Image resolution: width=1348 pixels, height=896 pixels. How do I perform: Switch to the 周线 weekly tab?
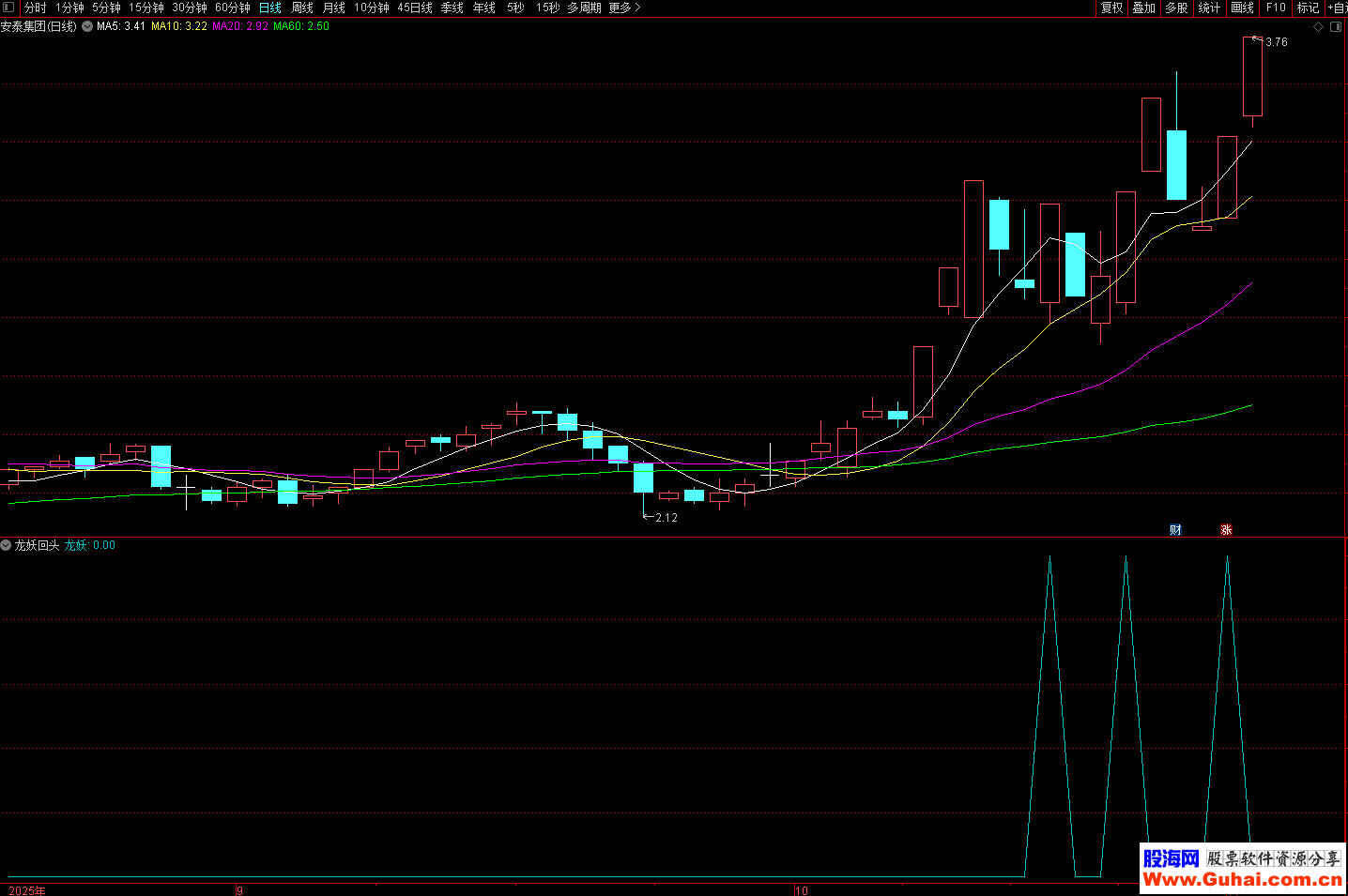point(302,8)
